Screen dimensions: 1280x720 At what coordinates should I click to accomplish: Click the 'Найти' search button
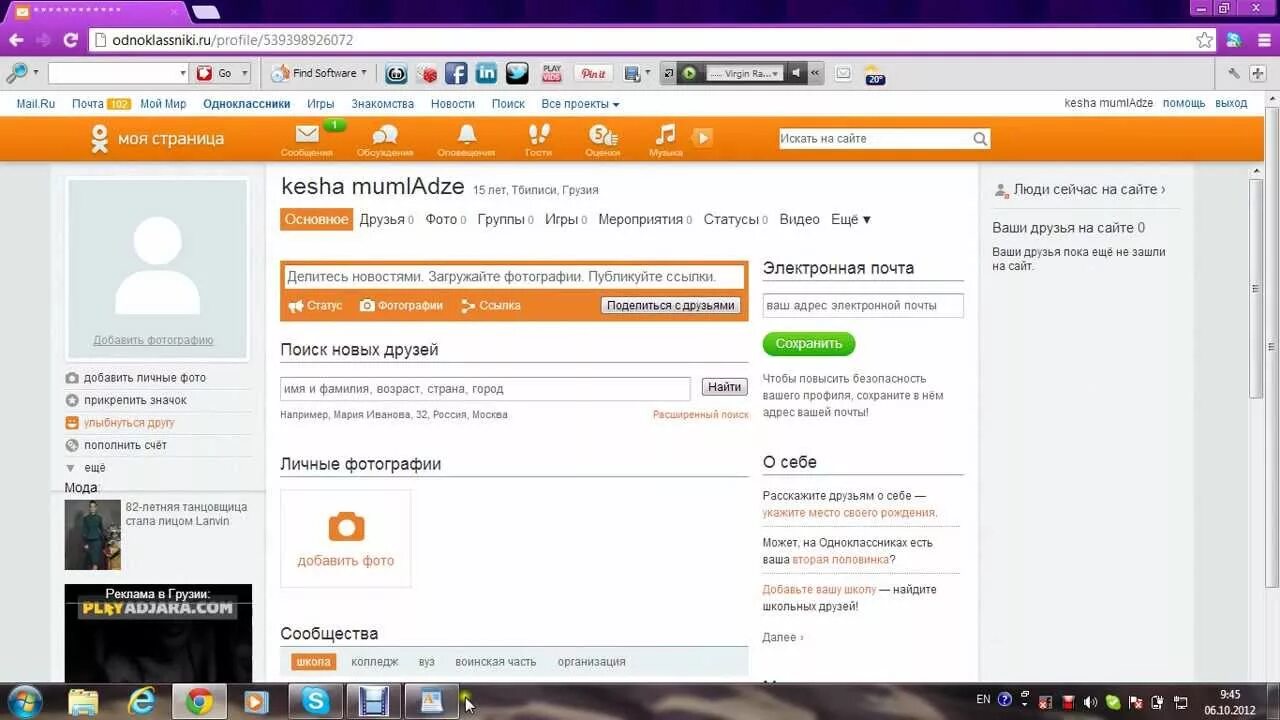click(x=724, y=387)
